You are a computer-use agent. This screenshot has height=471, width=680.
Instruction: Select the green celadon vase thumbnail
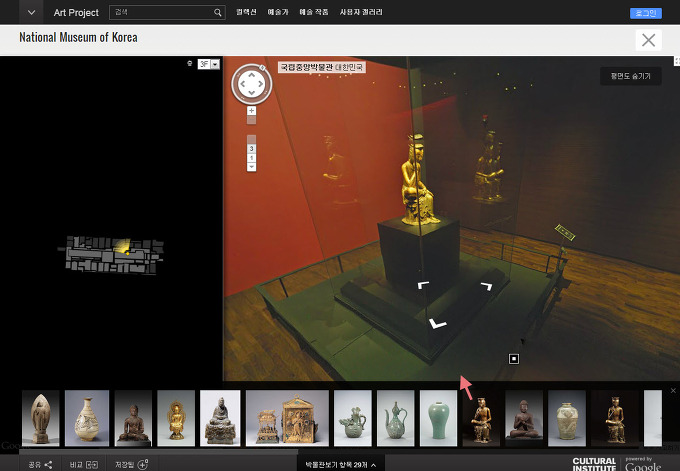438,416
